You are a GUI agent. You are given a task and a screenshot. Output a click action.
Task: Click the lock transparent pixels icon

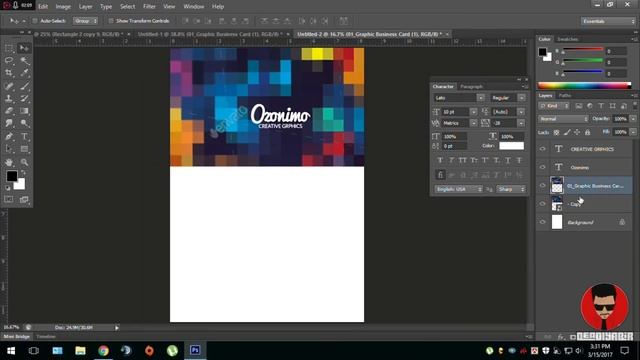click(556, 132)
